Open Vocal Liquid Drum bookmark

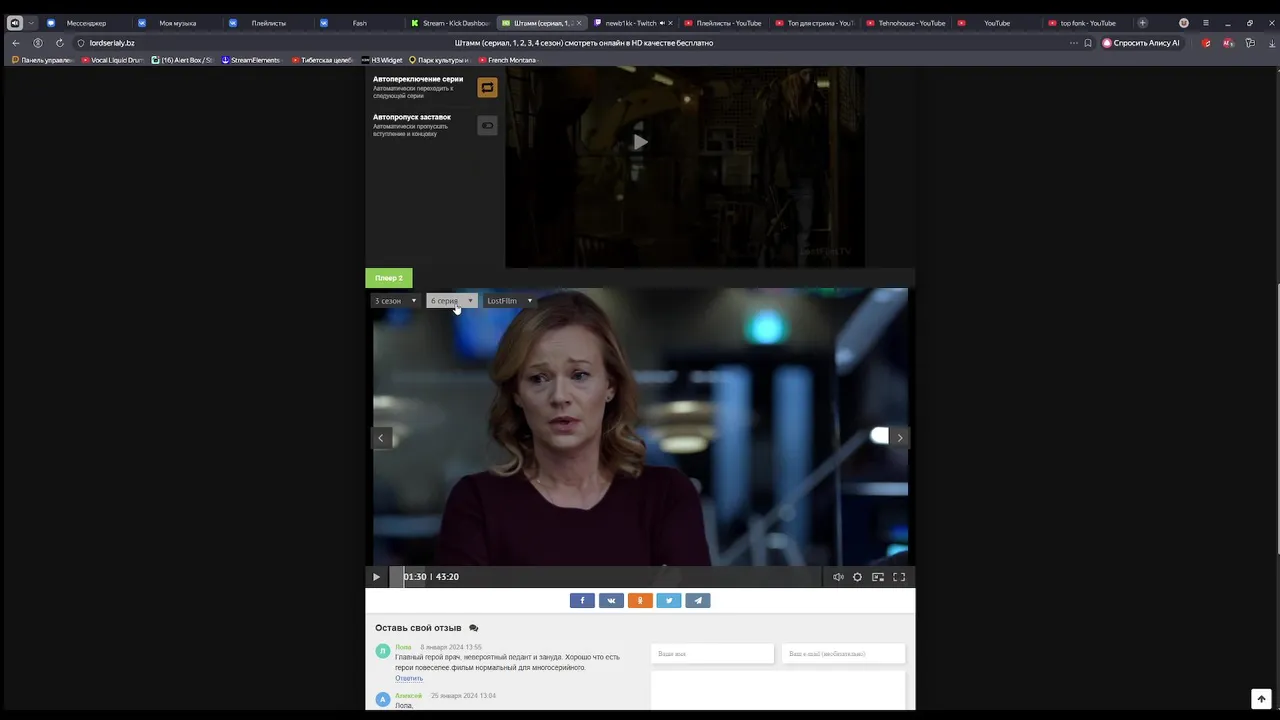(112, 60)
